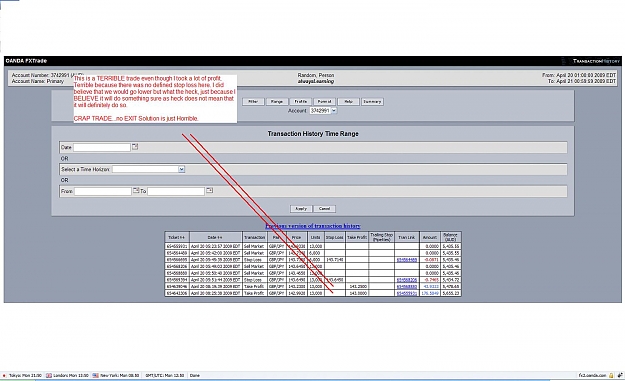This screenshot has height=381, width=625.
Task: Sort by the Ticket column header
Action: pos(177,237)
